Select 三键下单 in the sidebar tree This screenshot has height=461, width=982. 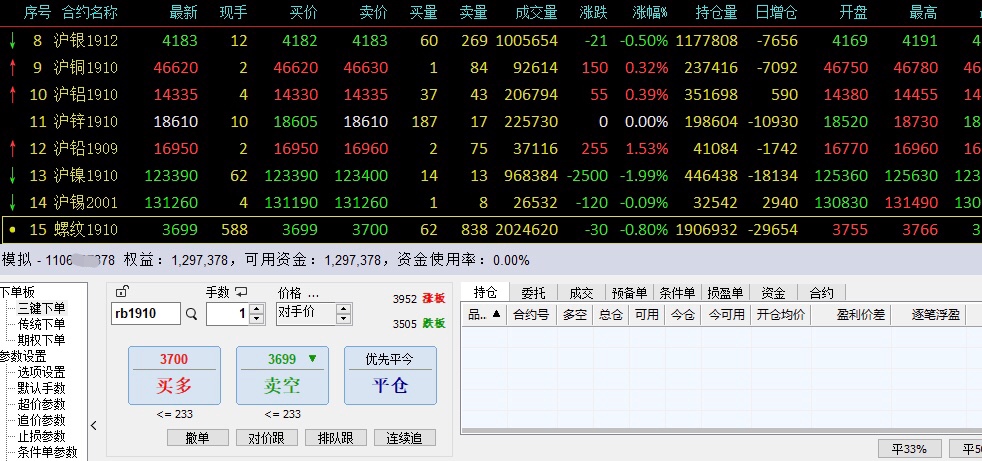click(41, 308)
